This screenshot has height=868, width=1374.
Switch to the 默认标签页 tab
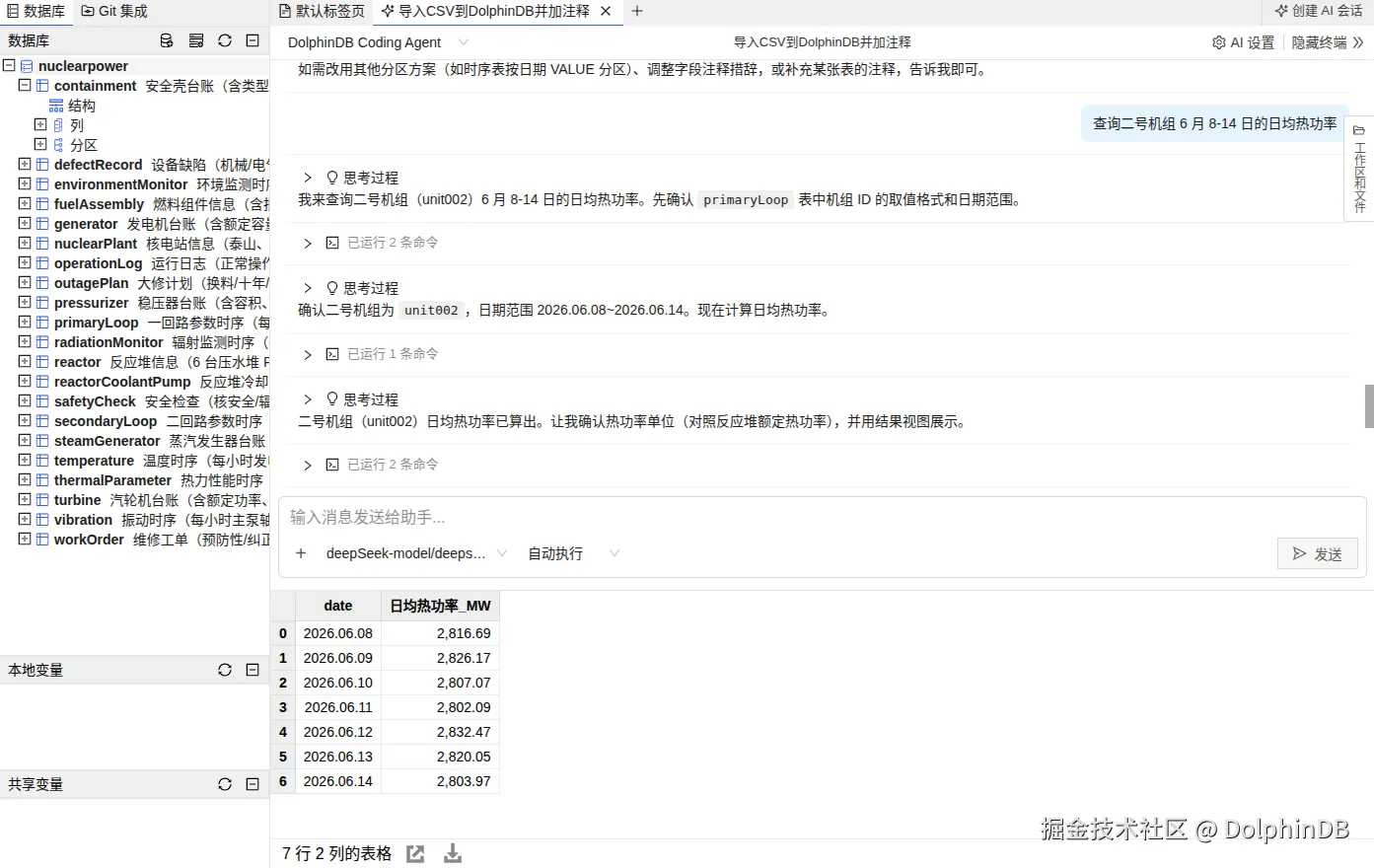pyautogui.click(x=322, y=11)
